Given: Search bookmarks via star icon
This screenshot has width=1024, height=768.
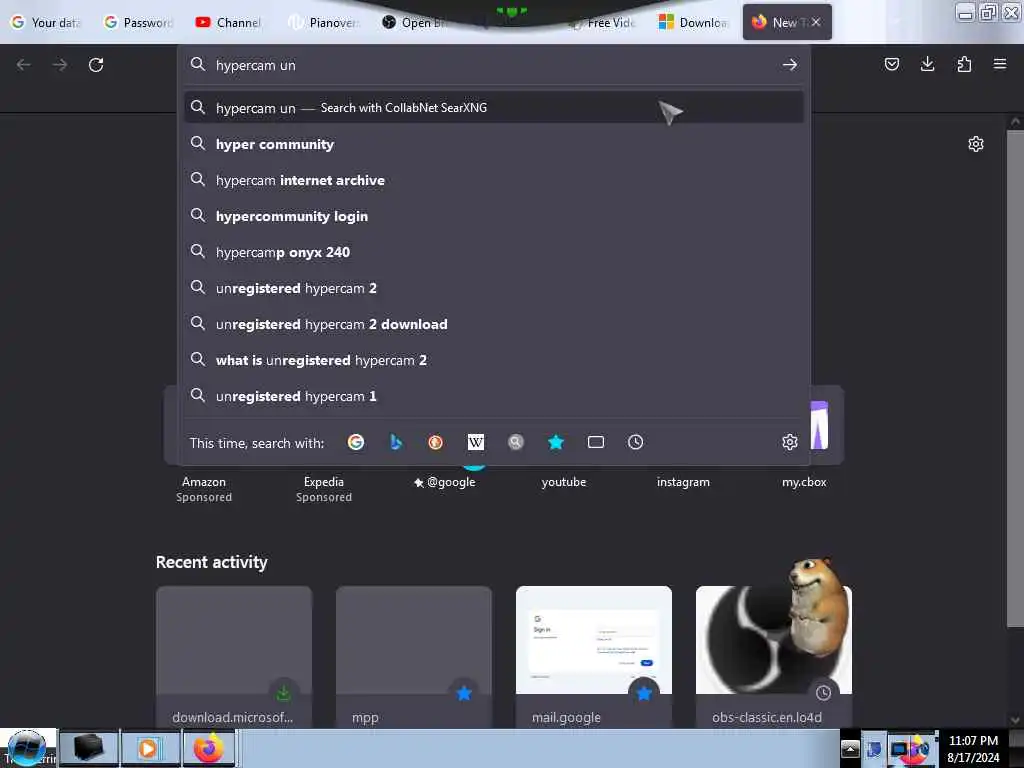Looking at the screenshot, I should 556,442.
